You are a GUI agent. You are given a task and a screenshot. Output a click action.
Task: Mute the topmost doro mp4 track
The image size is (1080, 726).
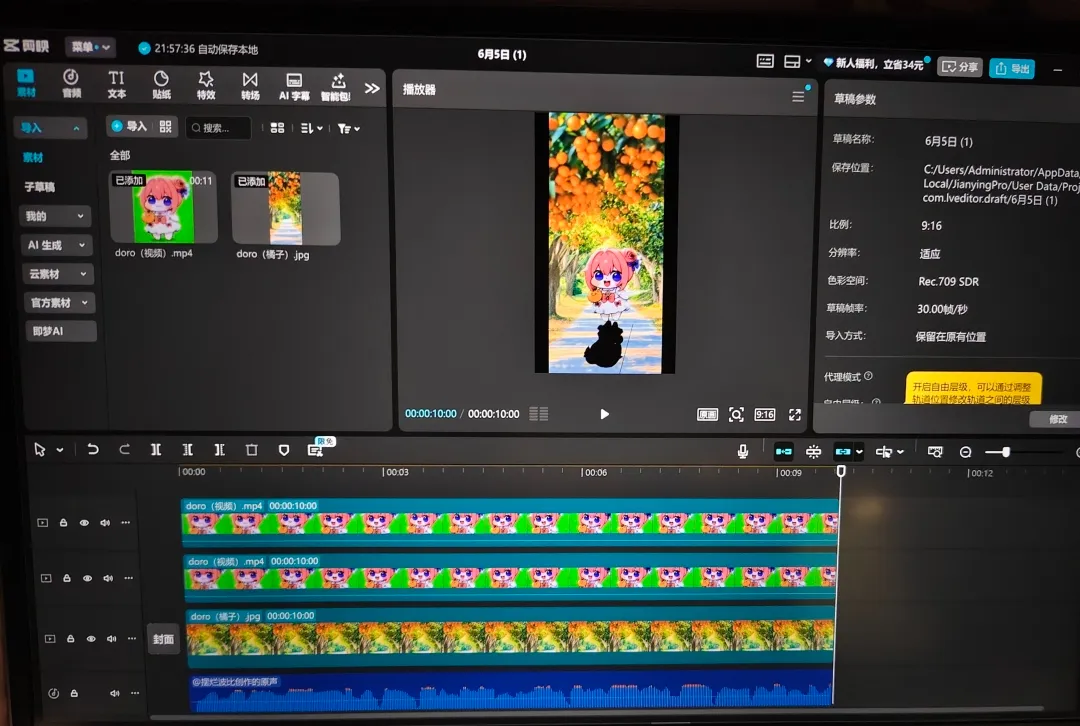coord(105,523)
